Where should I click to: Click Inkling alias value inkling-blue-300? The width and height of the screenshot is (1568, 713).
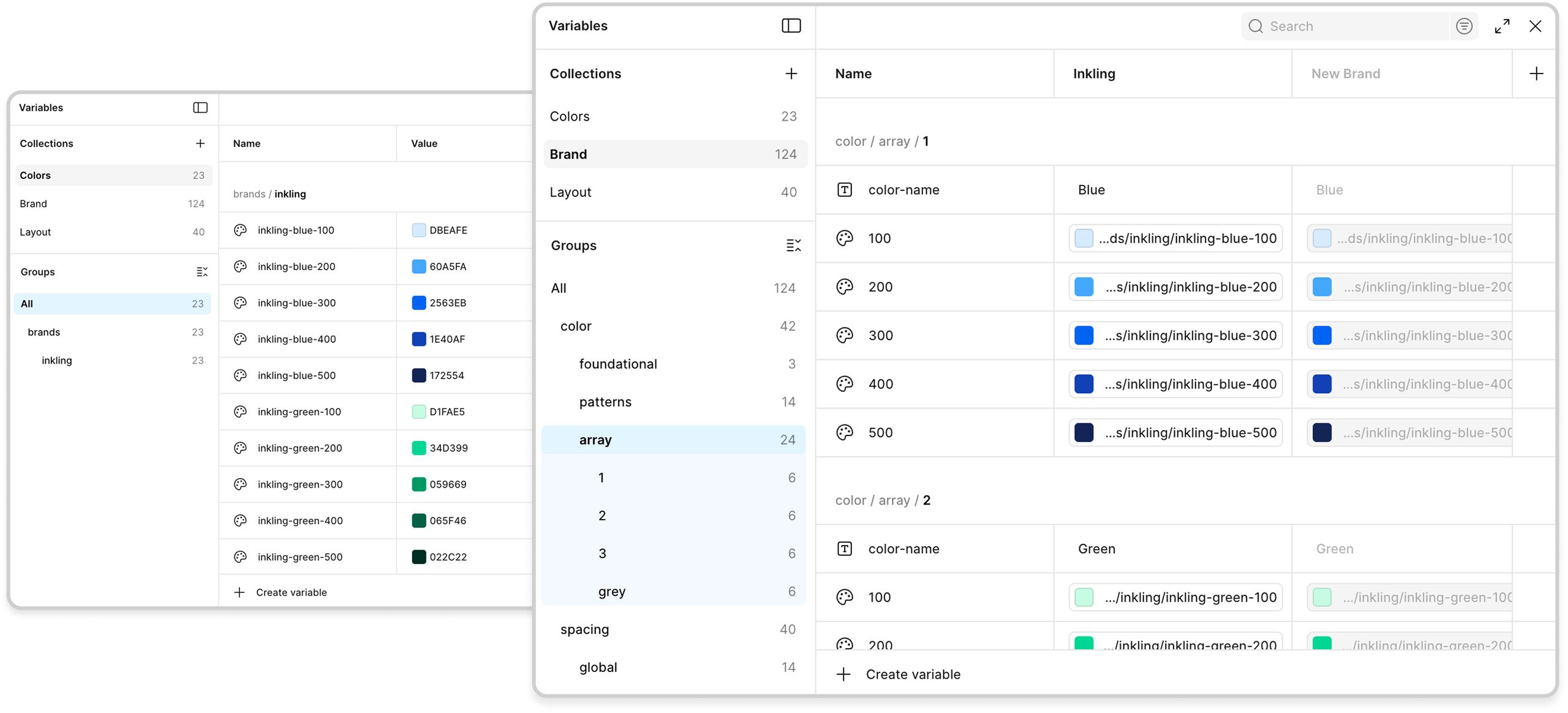click(x=1175, y=336)
